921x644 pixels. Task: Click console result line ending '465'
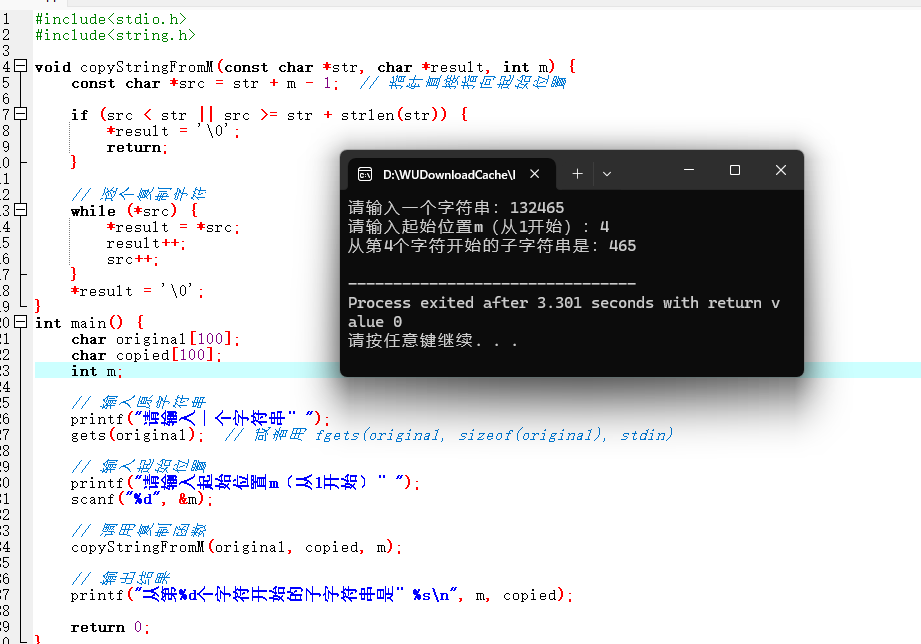tap(492, 246)
